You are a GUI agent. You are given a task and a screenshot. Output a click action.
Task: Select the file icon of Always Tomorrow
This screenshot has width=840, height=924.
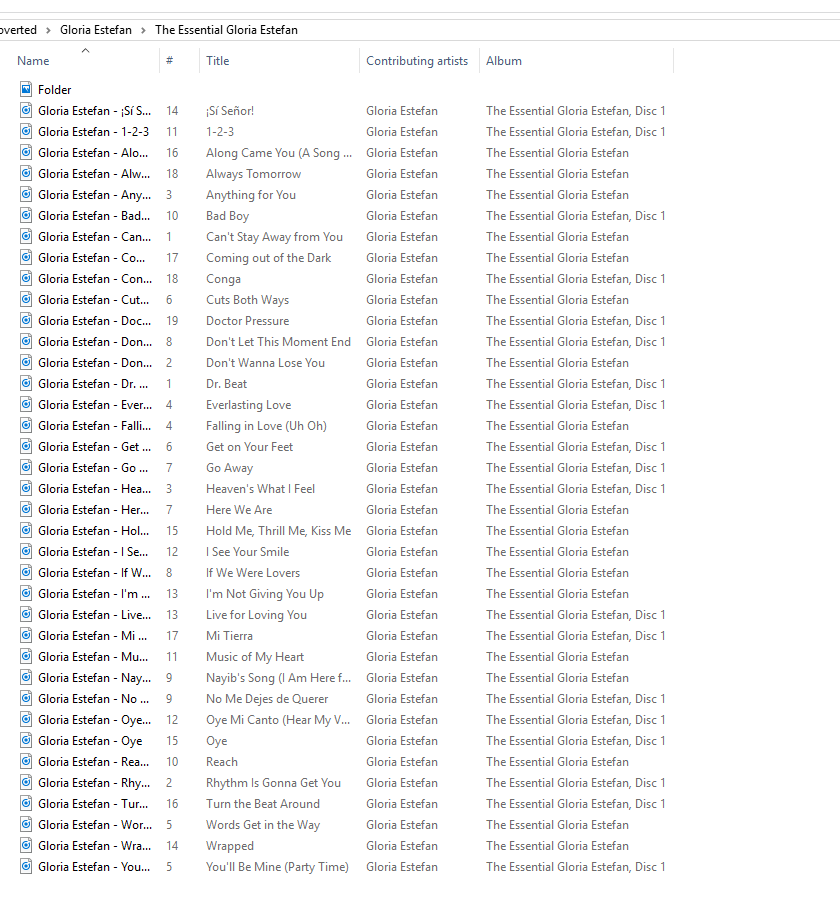pos(26,174)
